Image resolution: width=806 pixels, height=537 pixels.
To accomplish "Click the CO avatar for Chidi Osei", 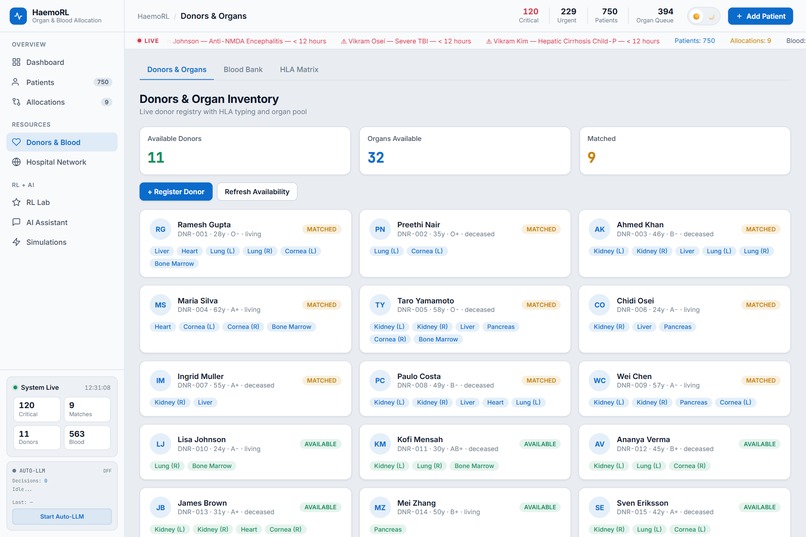I will click(x=599, y=305).
